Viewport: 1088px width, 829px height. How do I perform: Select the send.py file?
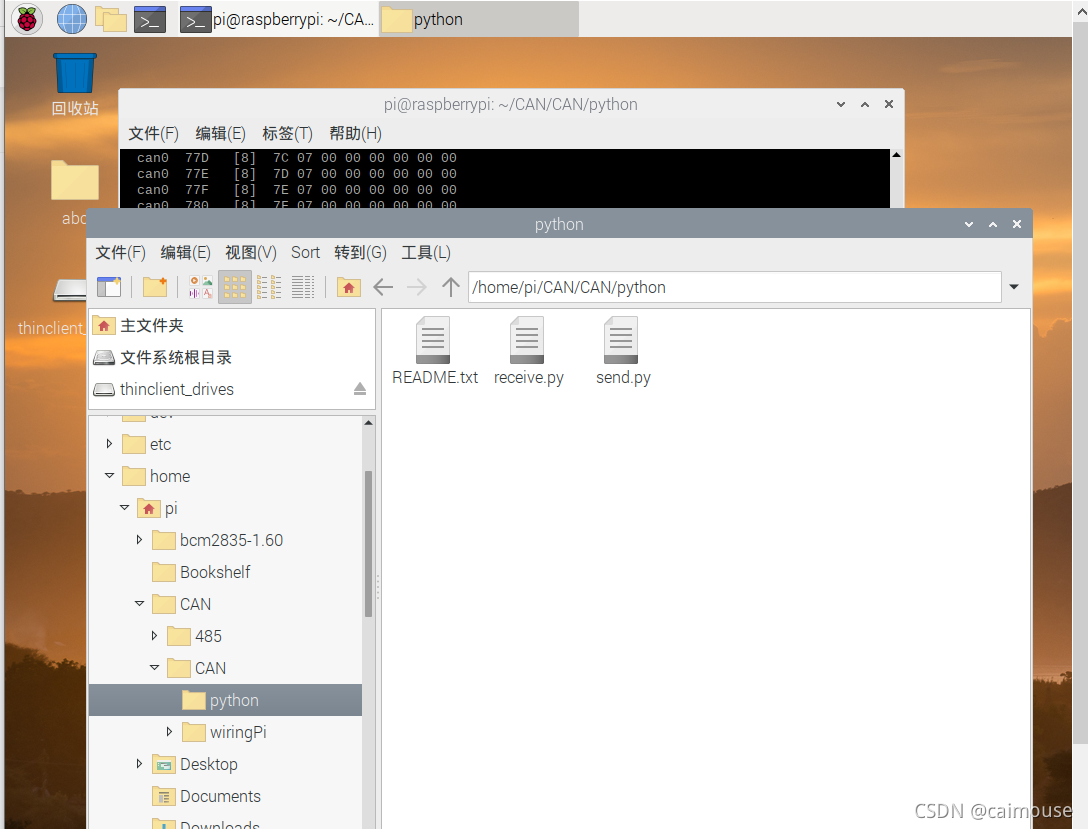[622, 351]
